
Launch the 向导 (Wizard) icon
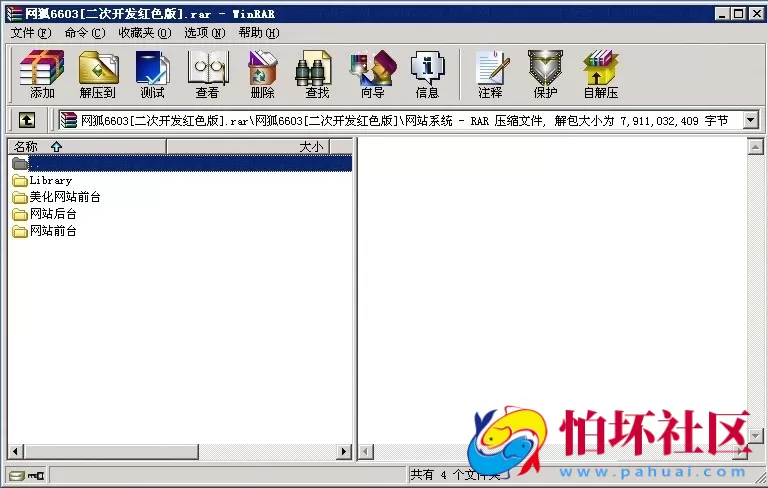pos(372,74)
